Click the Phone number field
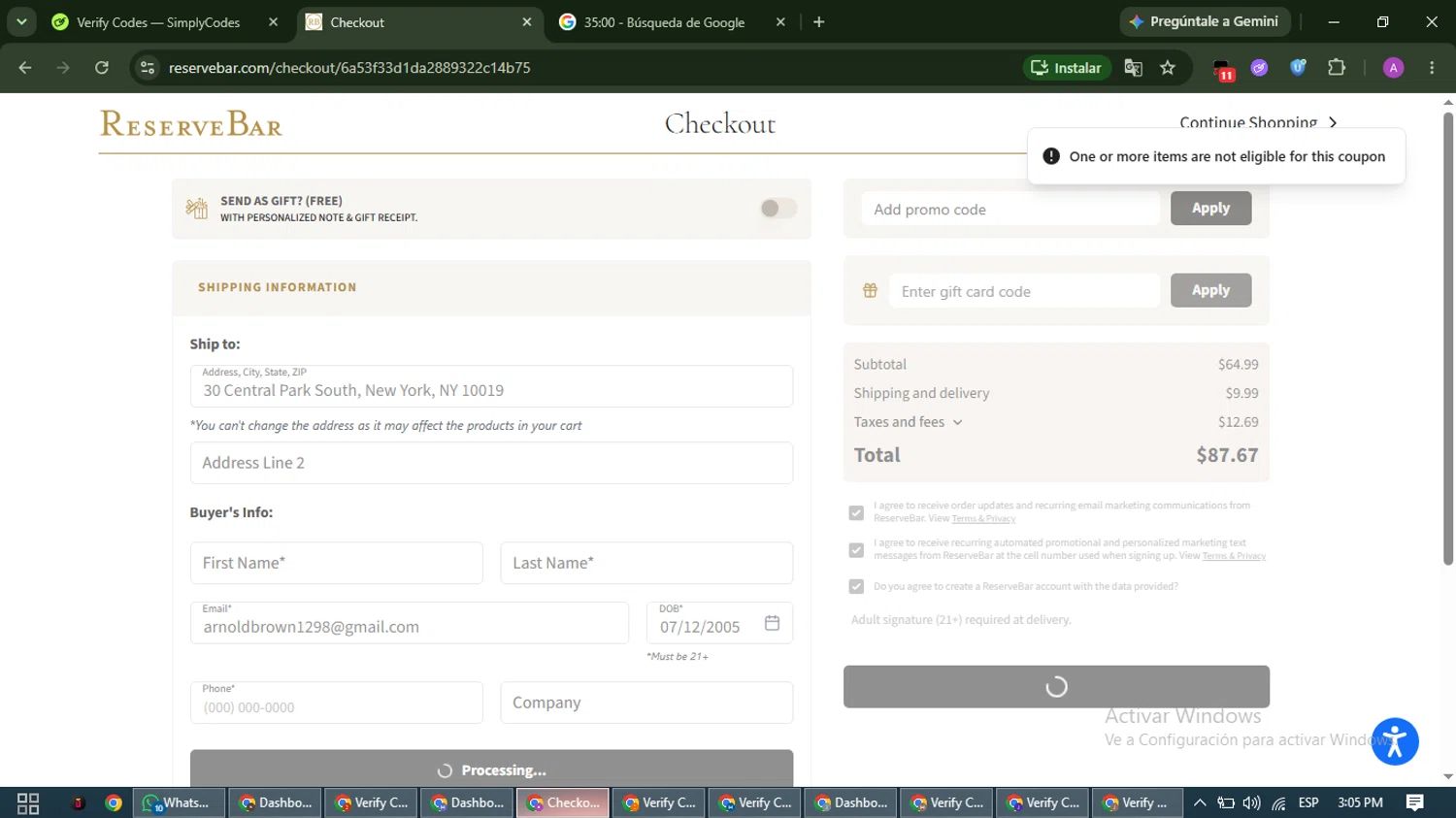 pos(336,703)
